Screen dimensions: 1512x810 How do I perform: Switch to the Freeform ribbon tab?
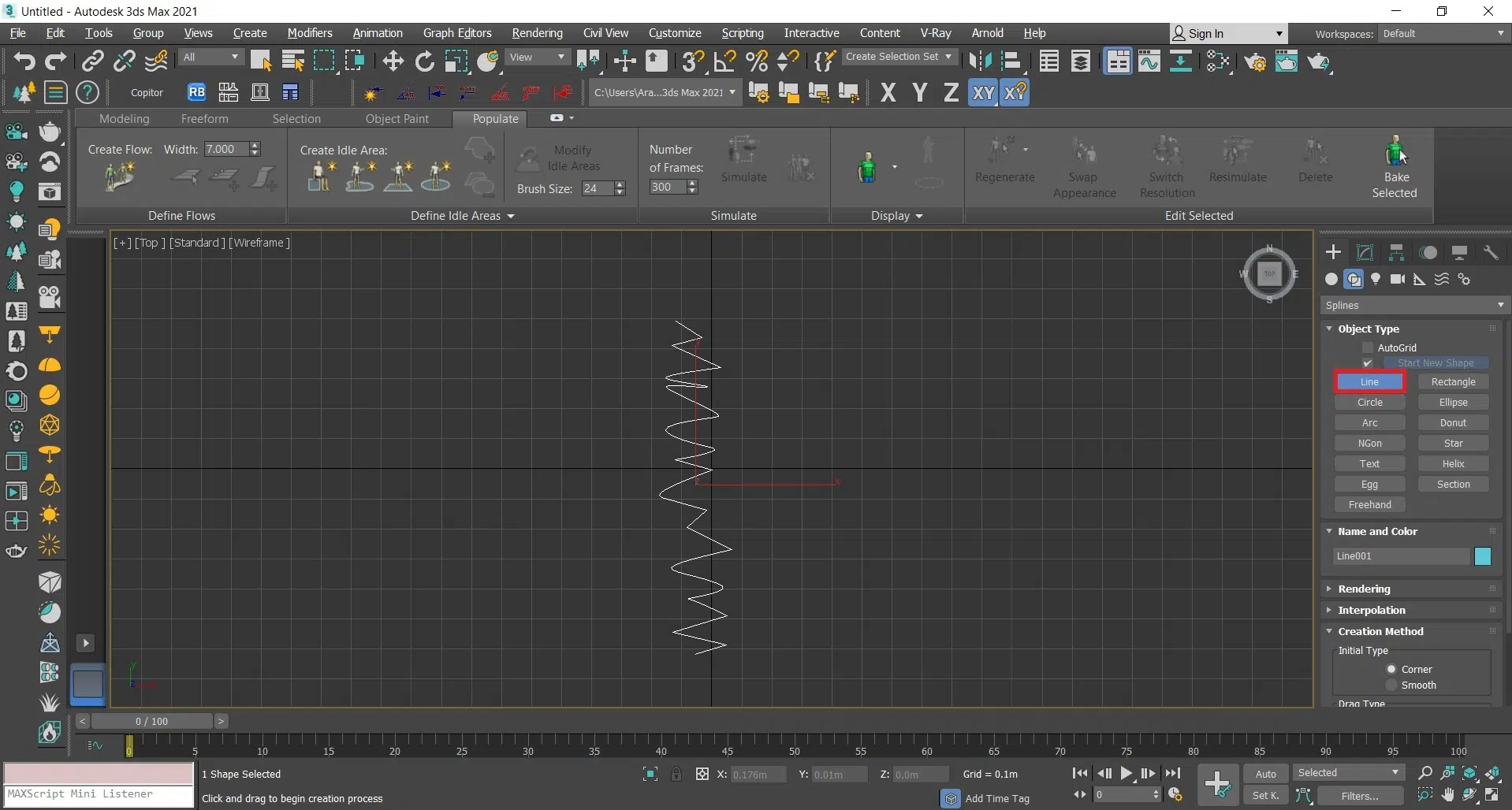pyautogui.click(x=204, y=119)
